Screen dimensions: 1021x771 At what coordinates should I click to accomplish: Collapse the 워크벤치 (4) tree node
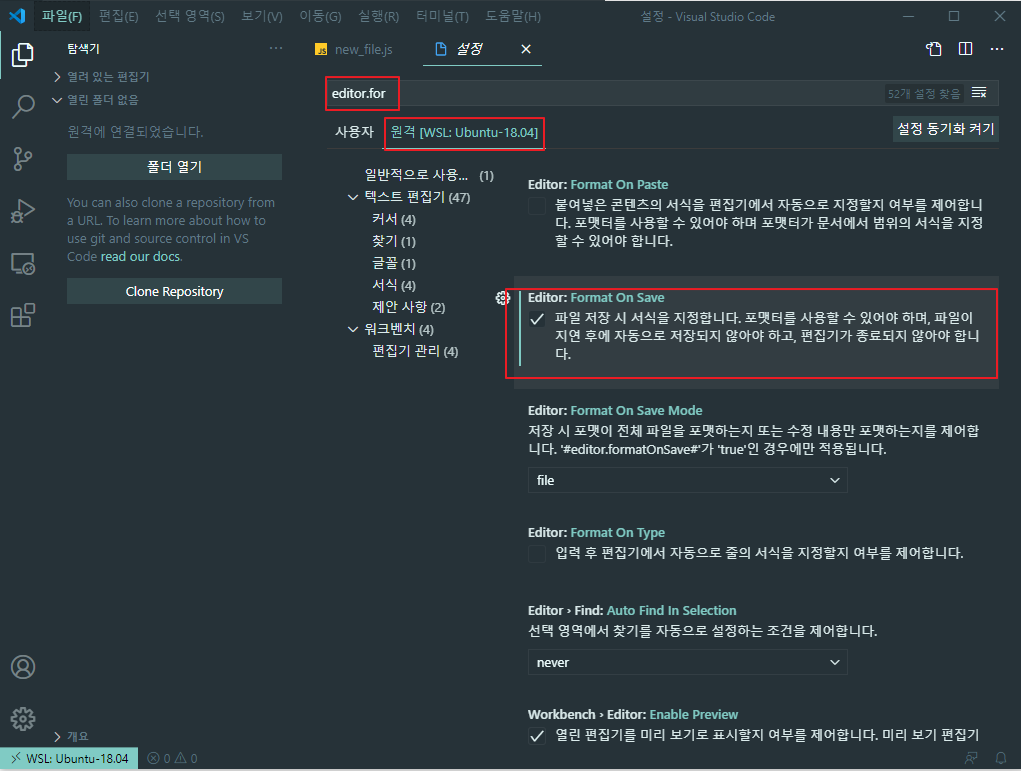coord(353,329)
